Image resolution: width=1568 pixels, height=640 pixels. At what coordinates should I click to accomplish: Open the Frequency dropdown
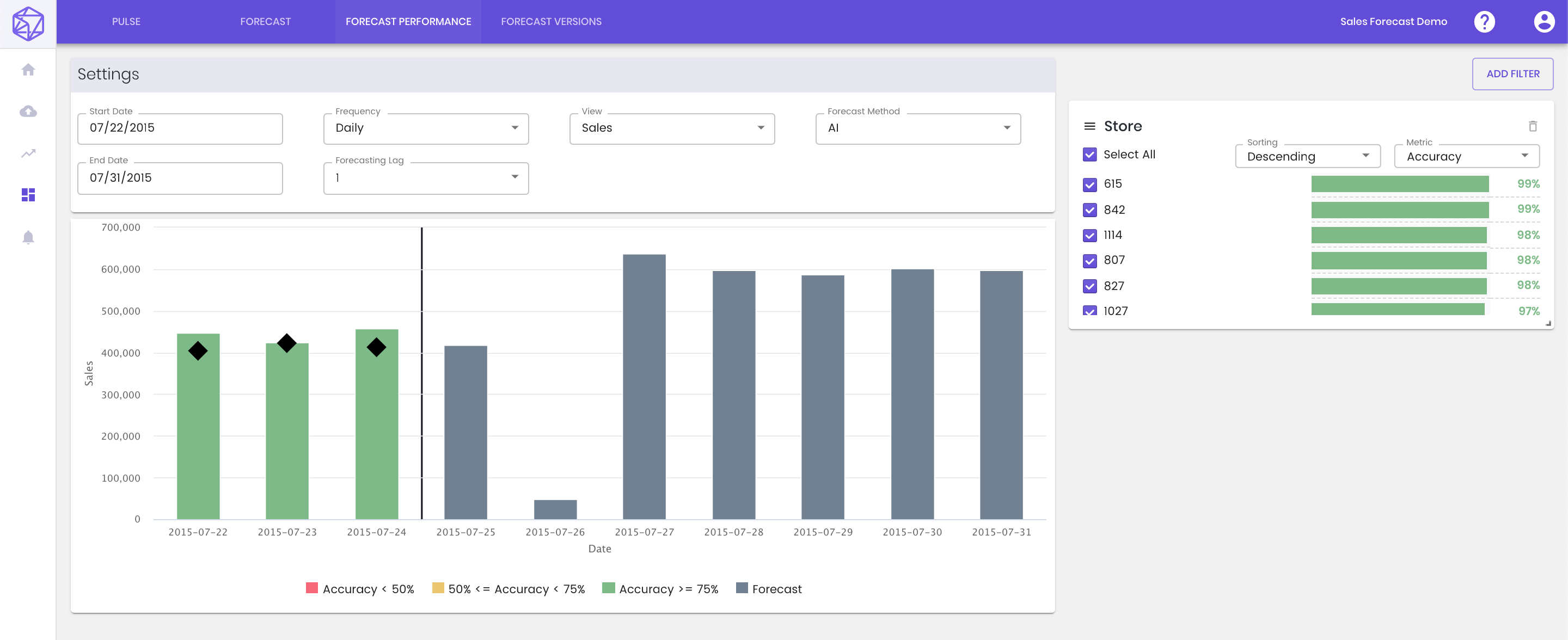[426, 128]
